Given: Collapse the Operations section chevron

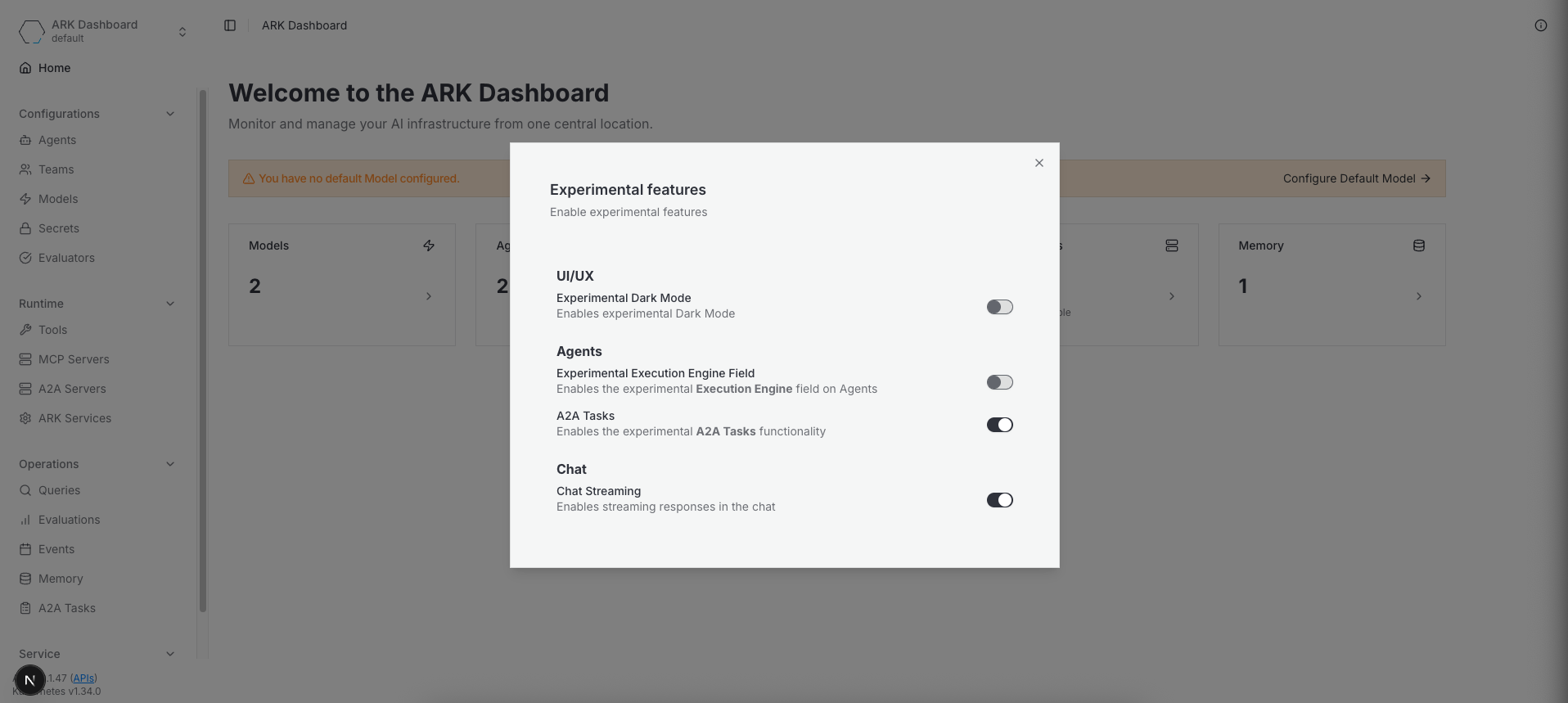Looking at the screenshot, I should (170, 464).
